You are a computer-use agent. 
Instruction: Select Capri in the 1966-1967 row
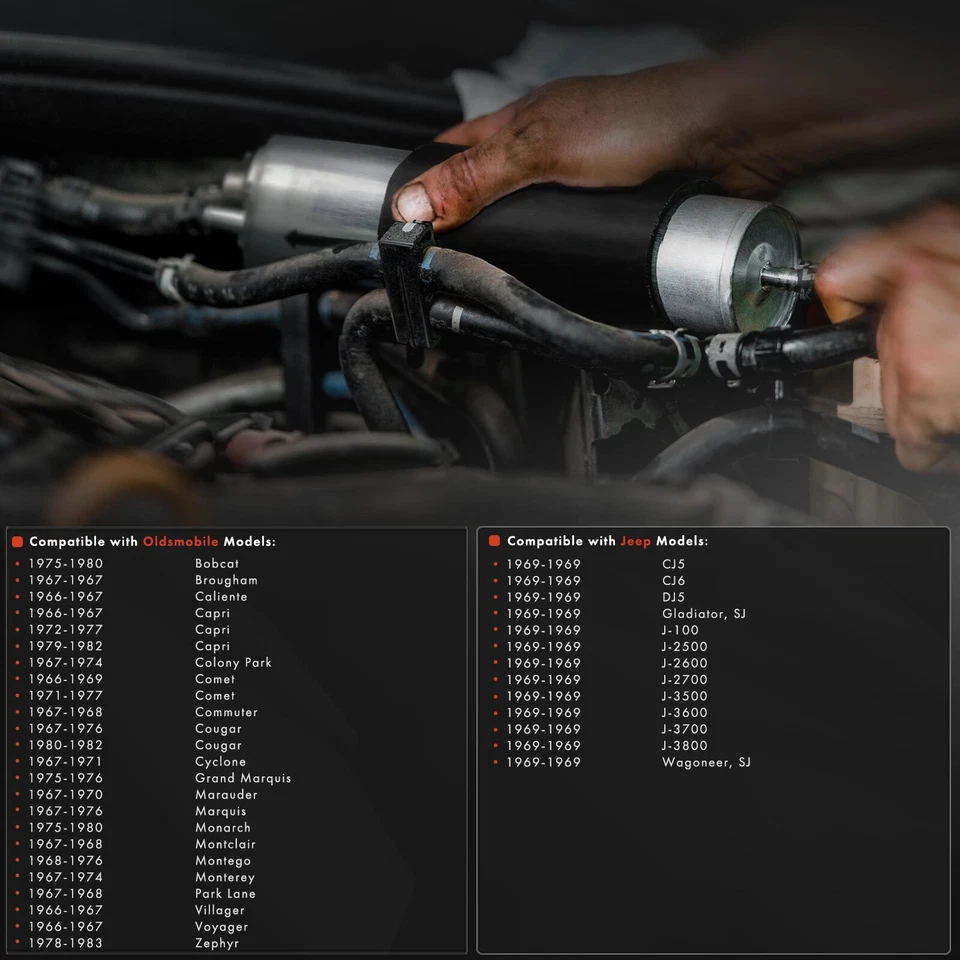(x=212, y=613)
